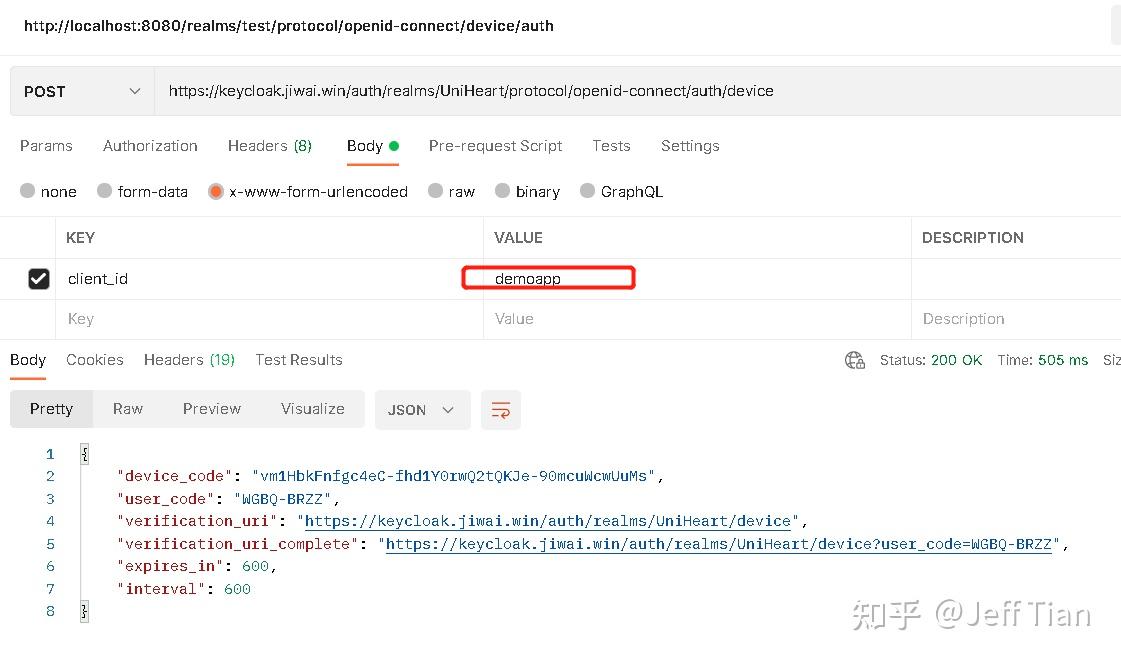The height and width of the screenshot is (661, 1121).
Task: Open the JSON response format dropdown
Action: pos(422,409)
